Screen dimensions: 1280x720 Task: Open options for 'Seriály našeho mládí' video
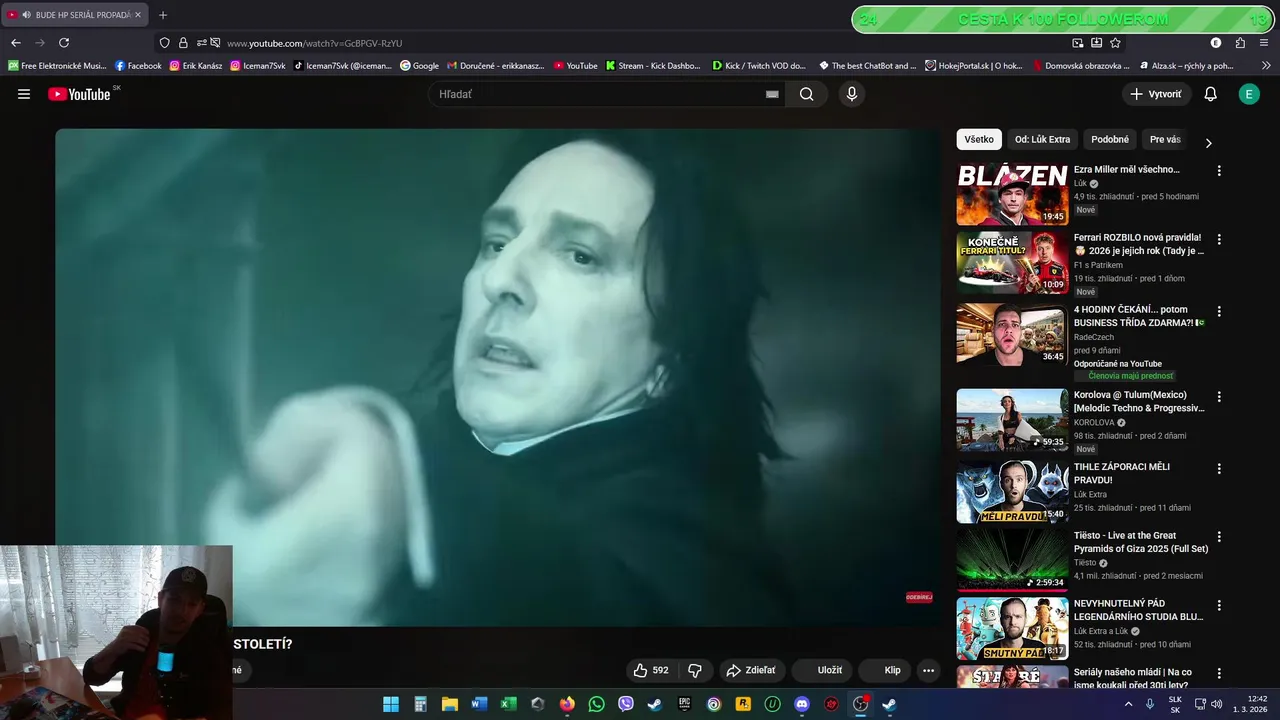tap(1219, 674)
